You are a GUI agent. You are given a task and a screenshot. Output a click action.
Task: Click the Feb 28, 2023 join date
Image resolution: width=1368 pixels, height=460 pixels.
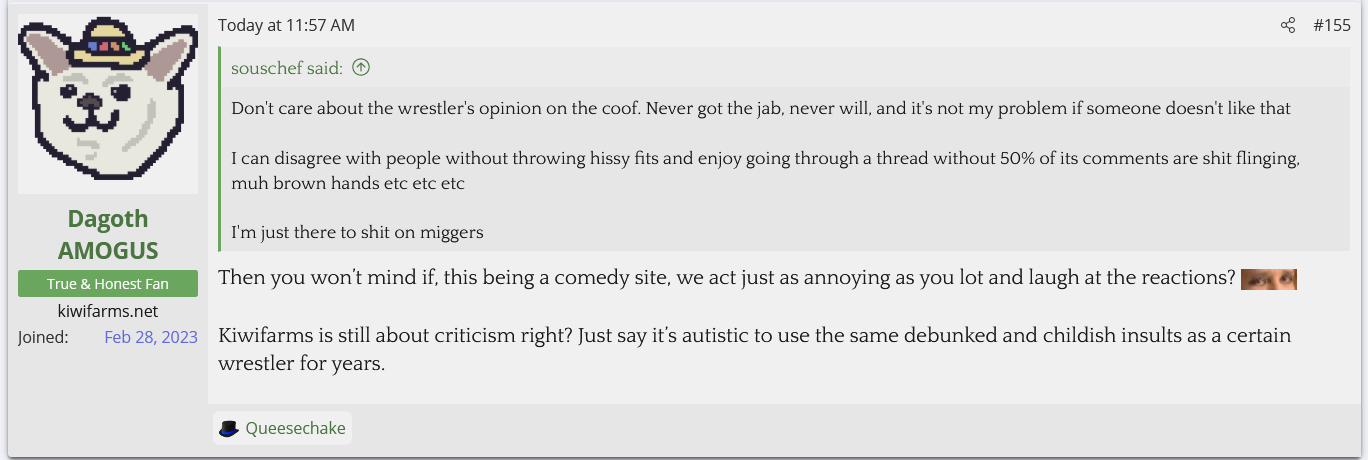point(150,338)
